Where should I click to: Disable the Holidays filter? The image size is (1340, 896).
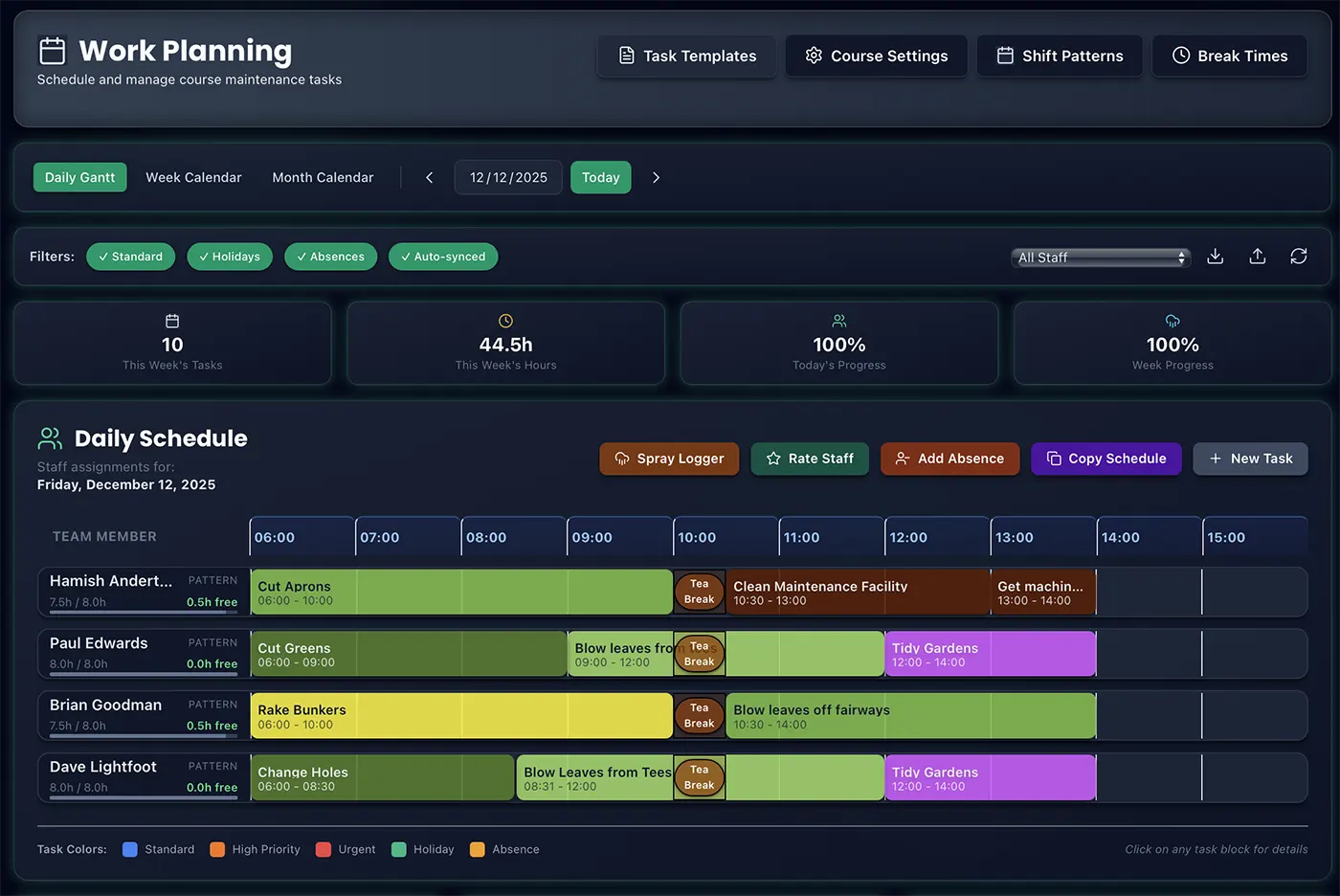click(230, 257)
